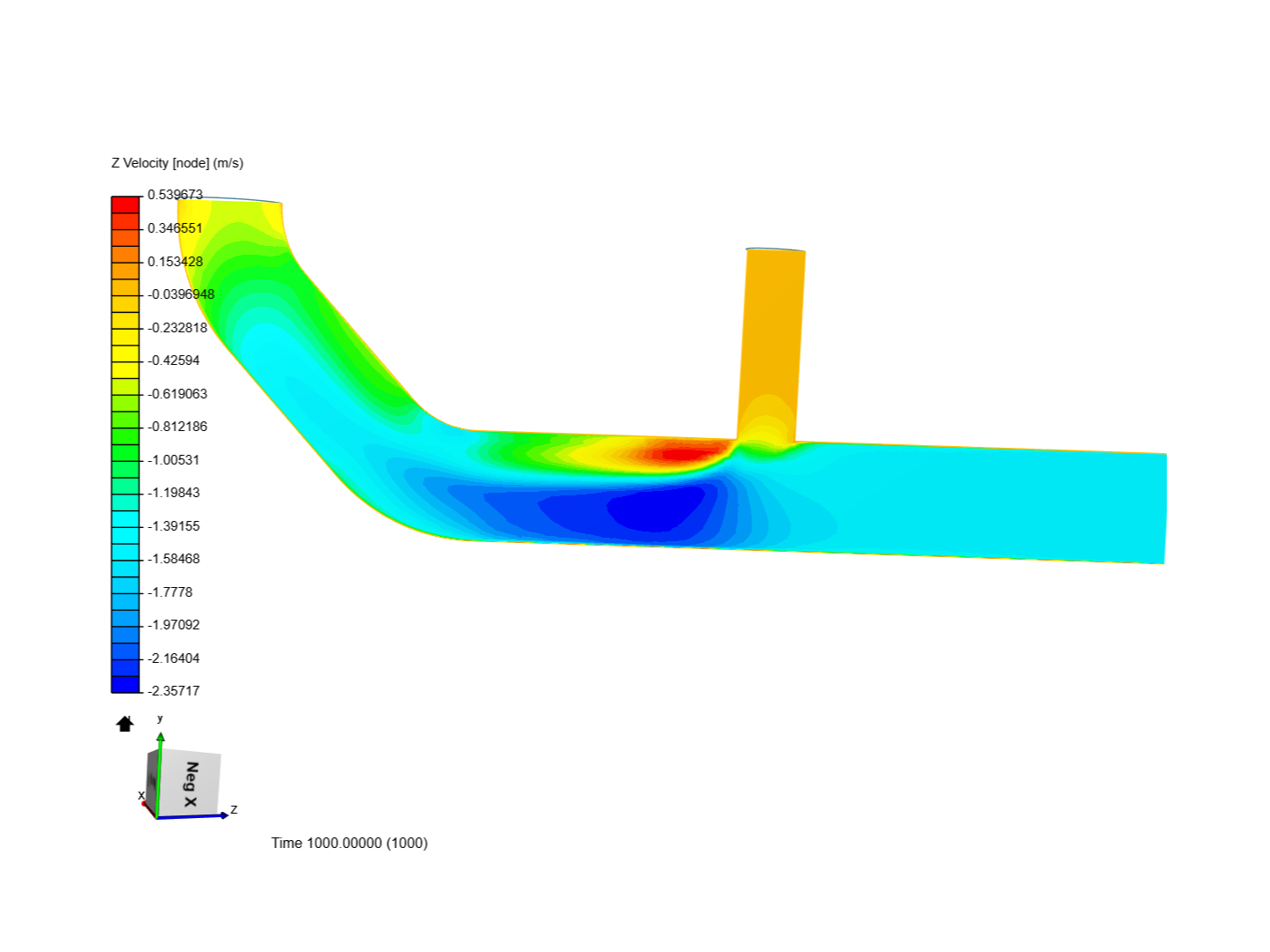Click legend value -1.7778
This screenshot has height=952, width=1270.
click(170, 592)
